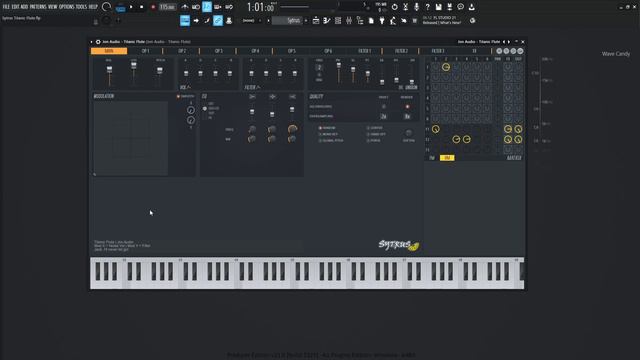This screenshot has height=360, width=640.
Task: Click the transport stop button
Action: (x=142, y=7)
